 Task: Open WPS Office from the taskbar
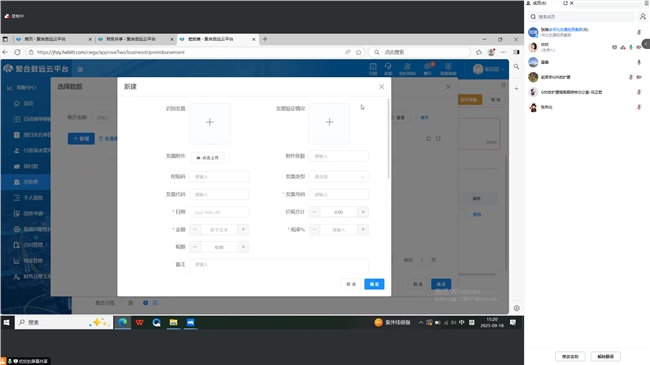click(x=140, y=322)
